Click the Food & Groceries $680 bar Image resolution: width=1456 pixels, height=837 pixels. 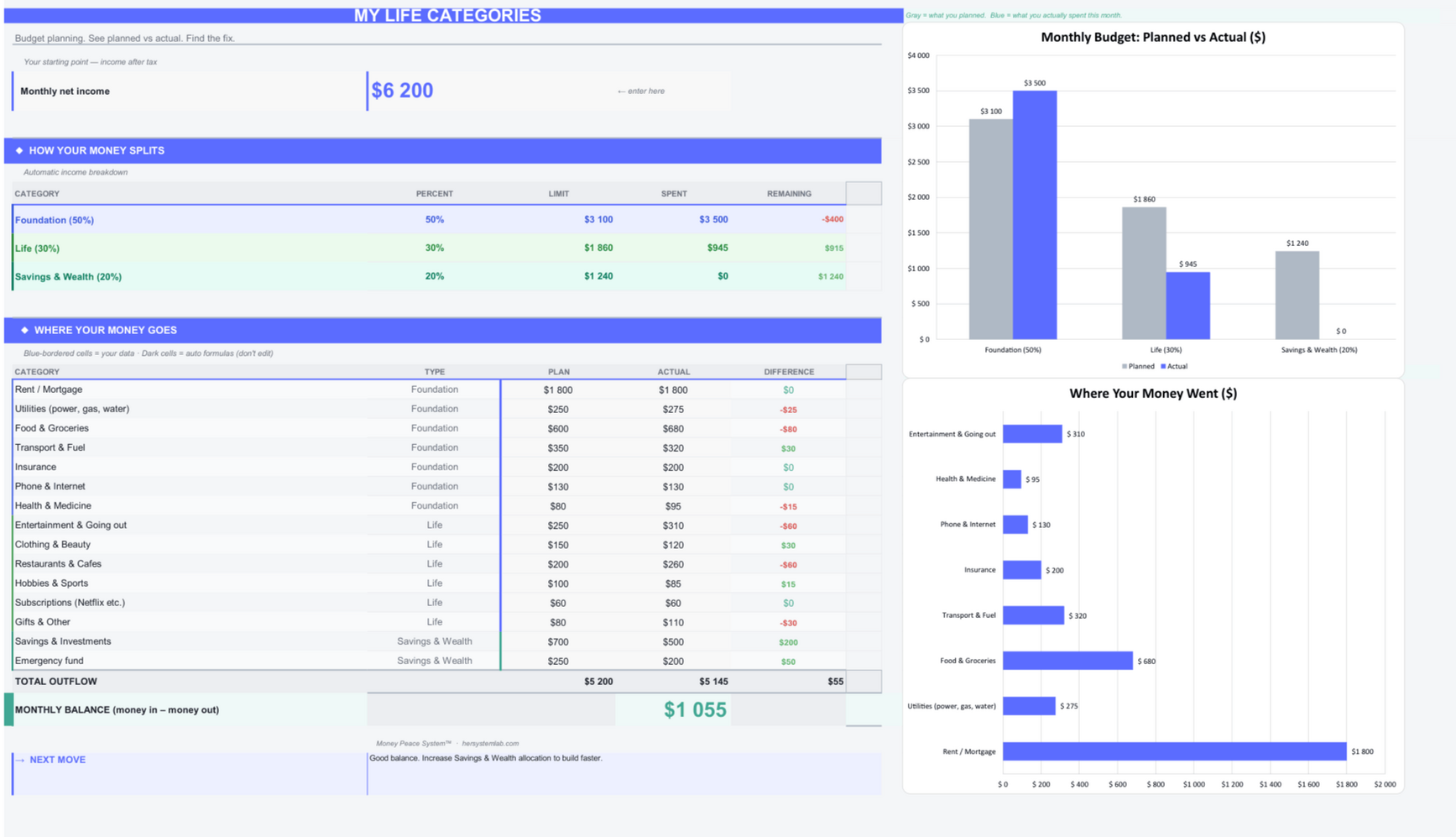tap(1067, 661)
